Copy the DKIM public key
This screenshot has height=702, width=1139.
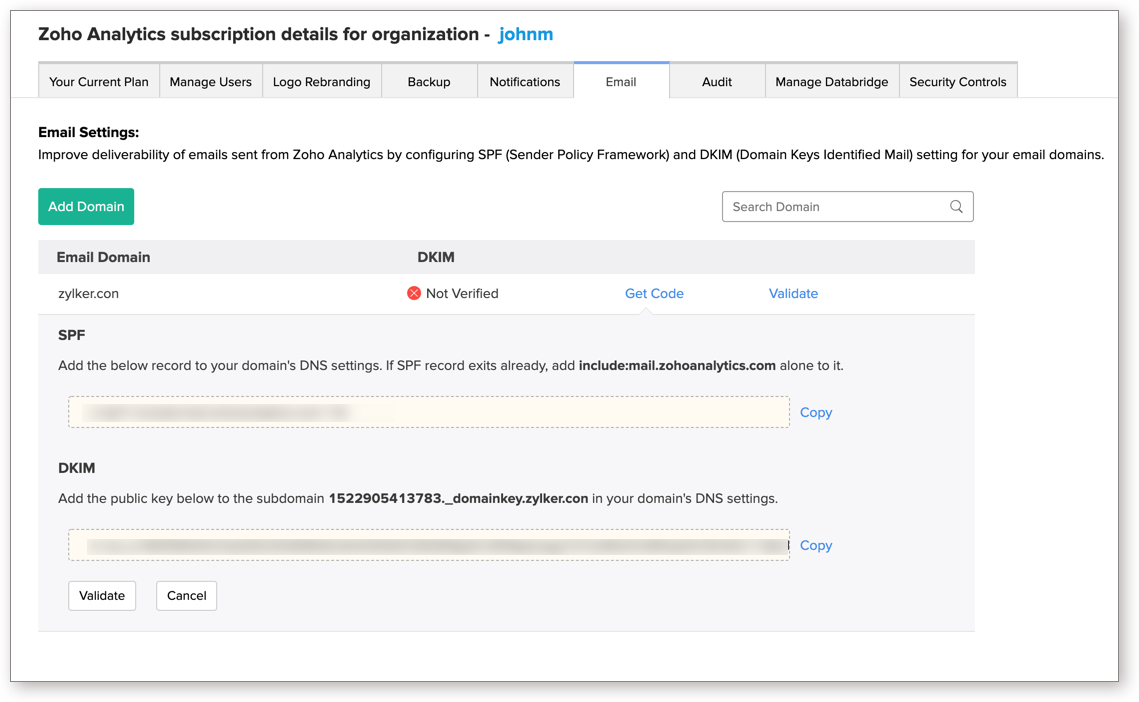pyautogui.click(x=815, y=545)
